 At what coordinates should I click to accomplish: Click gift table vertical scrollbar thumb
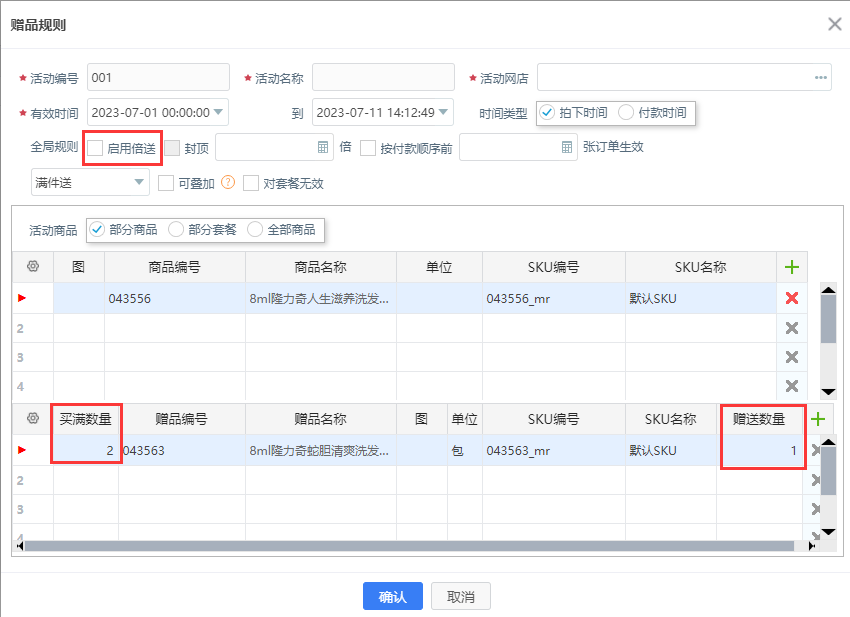pos(828,471)
